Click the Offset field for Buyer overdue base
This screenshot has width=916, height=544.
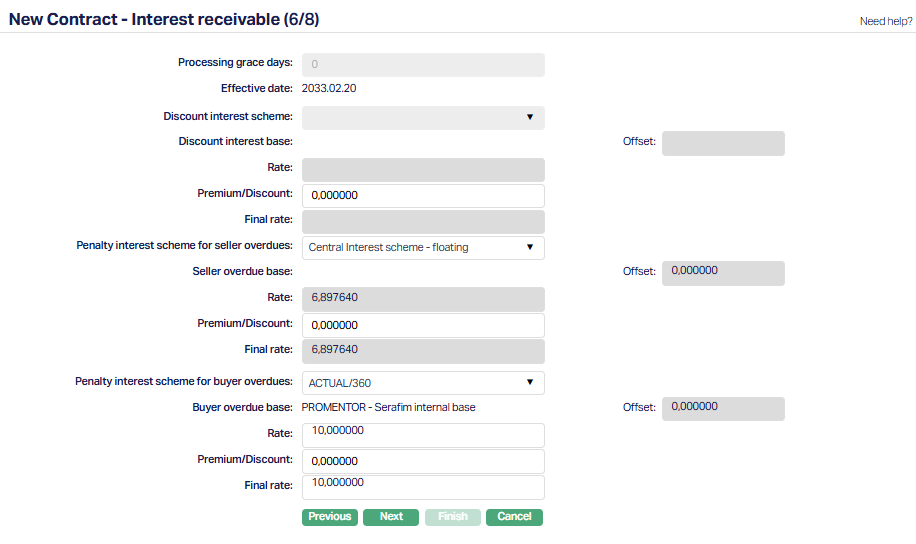pyautogui.click(x=722, y=408)
